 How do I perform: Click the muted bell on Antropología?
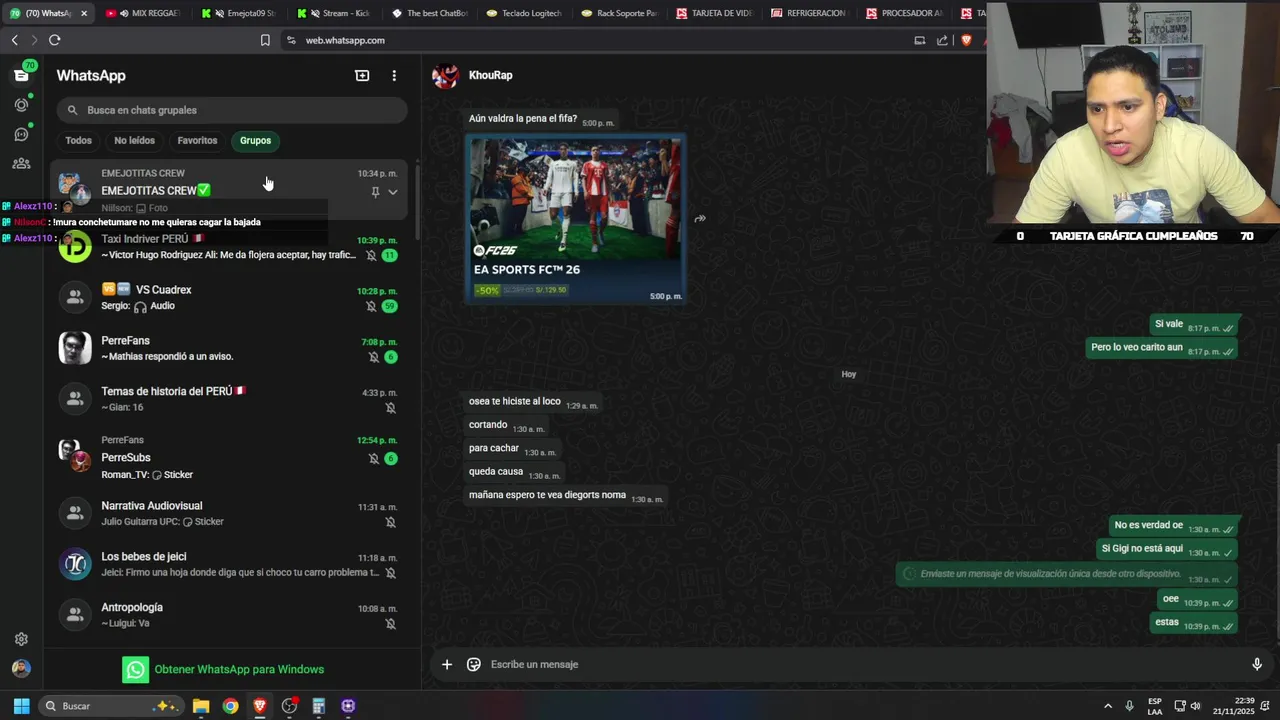pyautogui.click(x=391, y=624)
